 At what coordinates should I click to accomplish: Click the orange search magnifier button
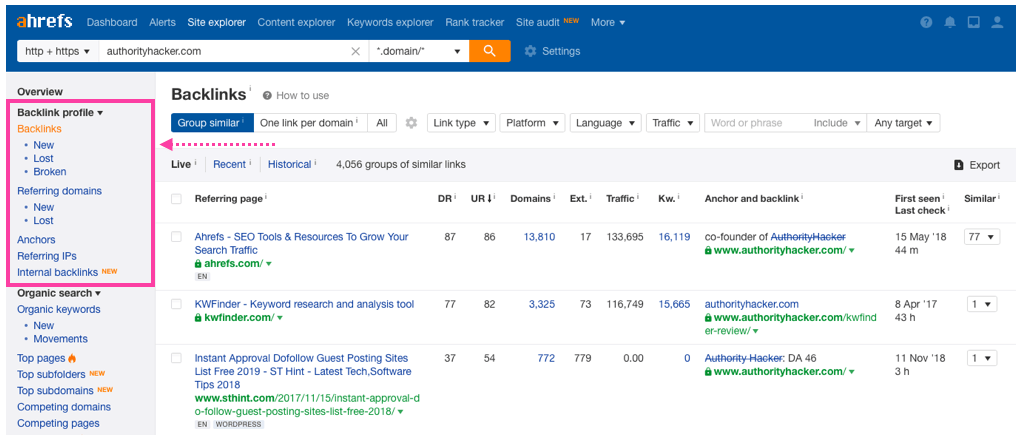(x=489, y=51)
